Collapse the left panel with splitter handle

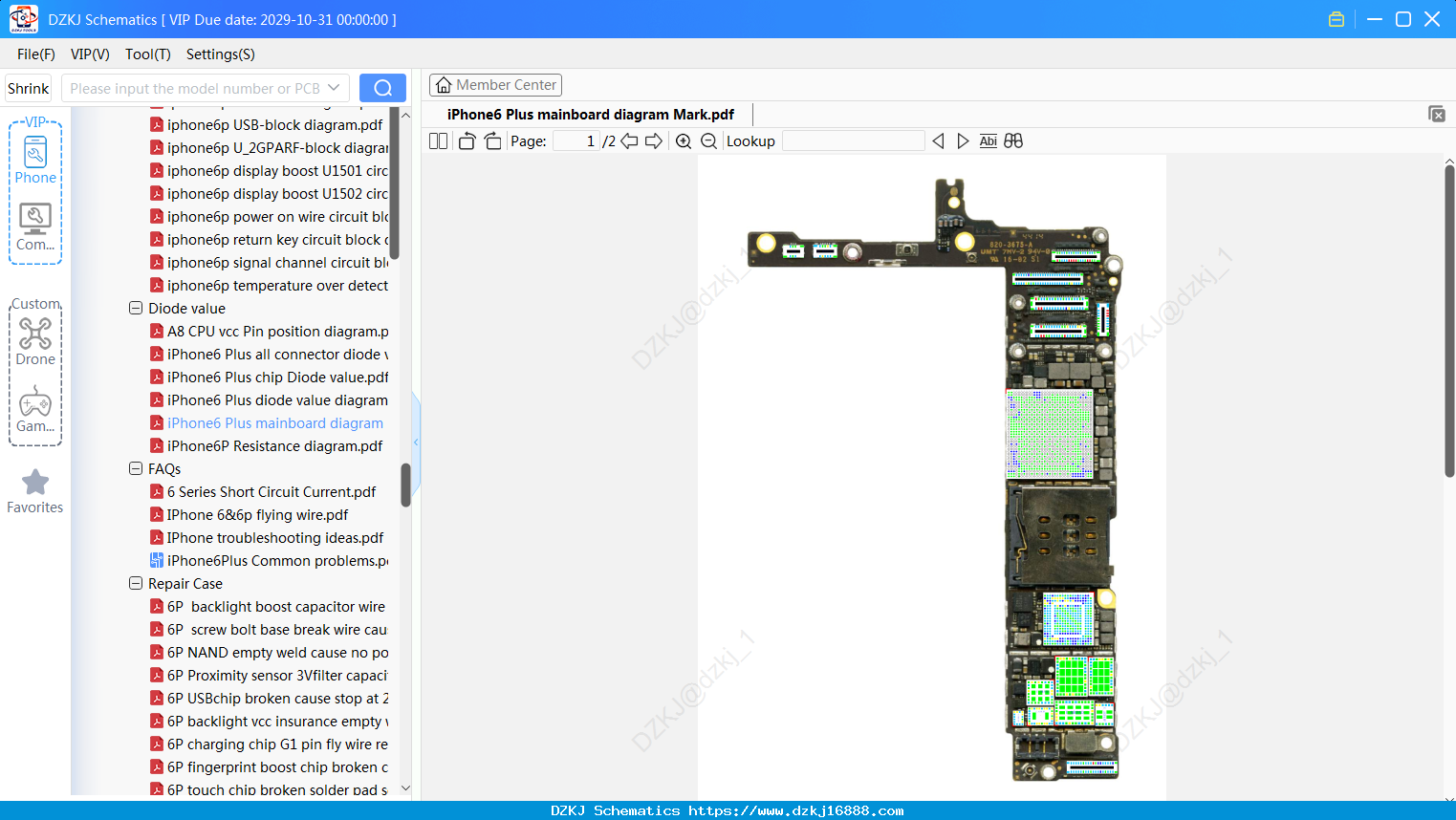coord(416,442)
